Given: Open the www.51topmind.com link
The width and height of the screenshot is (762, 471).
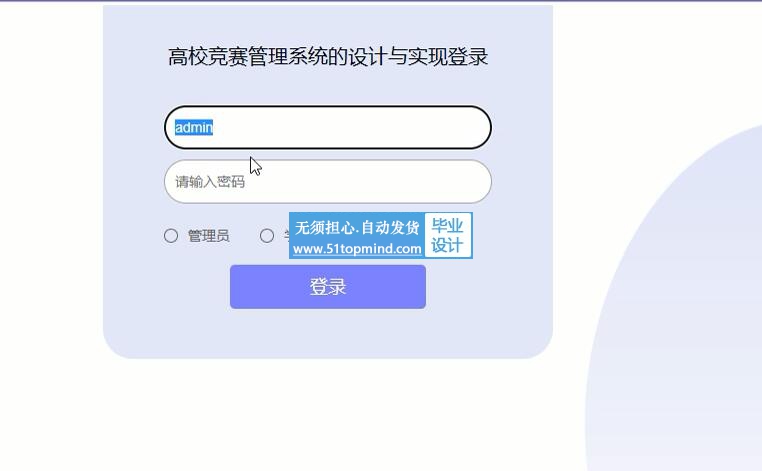Looking at the screenshot, I should (x=357, y=249).
